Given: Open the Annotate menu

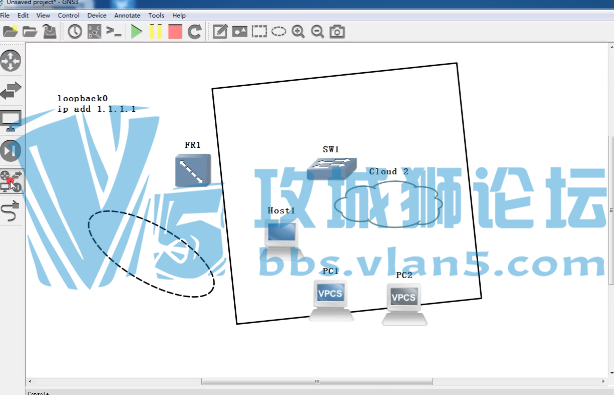Looking at the screenshot, I should point(127,16).
